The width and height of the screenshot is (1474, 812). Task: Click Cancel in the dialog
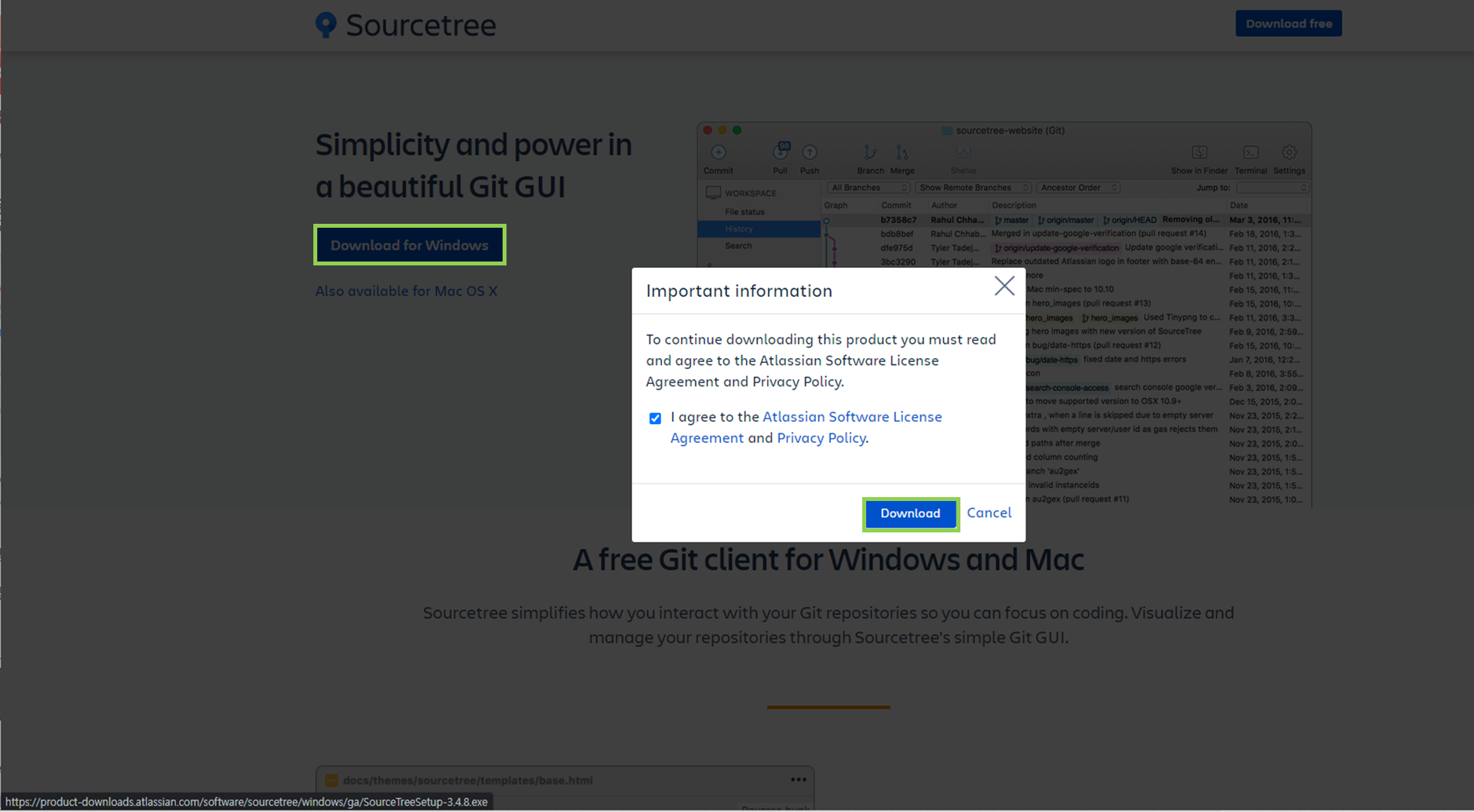(x=989, y=513)
